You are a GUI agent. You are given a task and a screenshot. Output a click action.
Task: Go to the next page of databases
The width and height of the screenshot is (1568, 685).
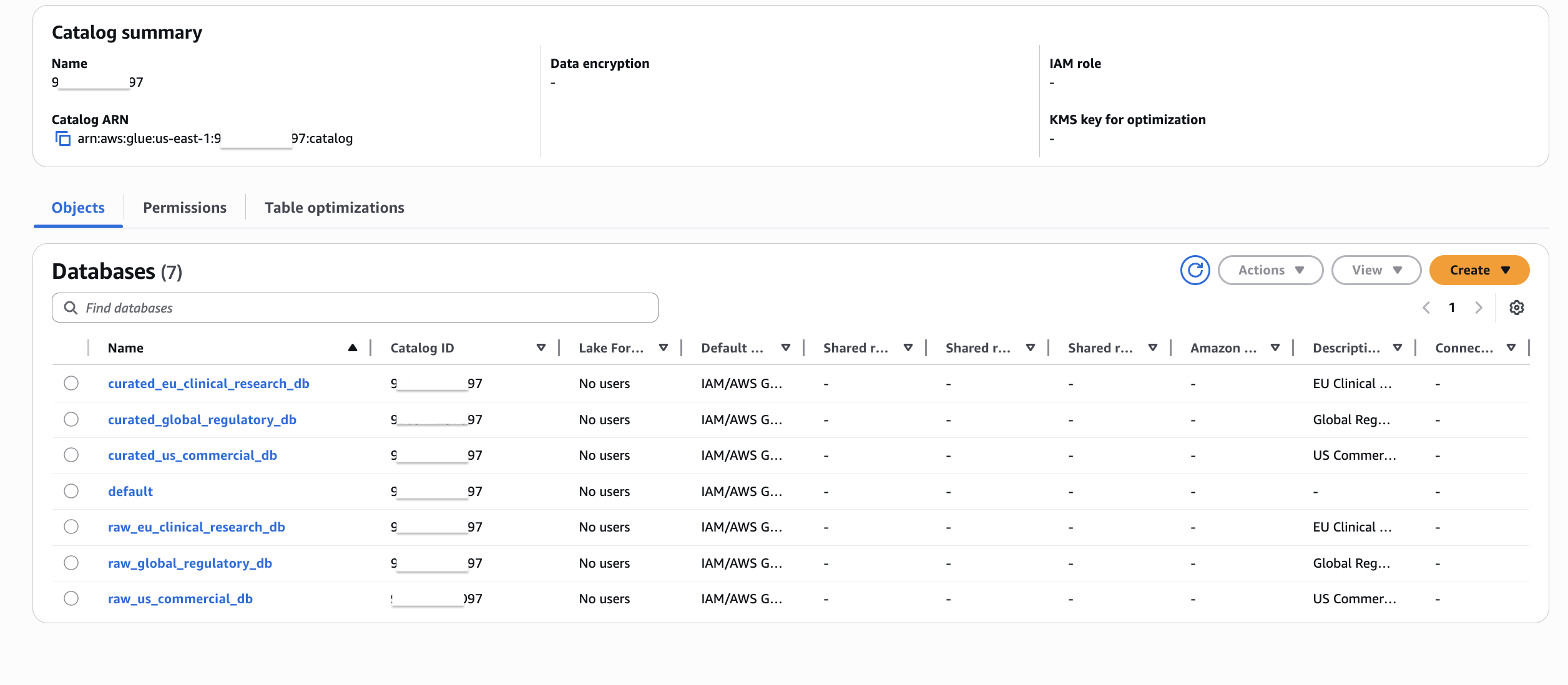pos(1478,308)
